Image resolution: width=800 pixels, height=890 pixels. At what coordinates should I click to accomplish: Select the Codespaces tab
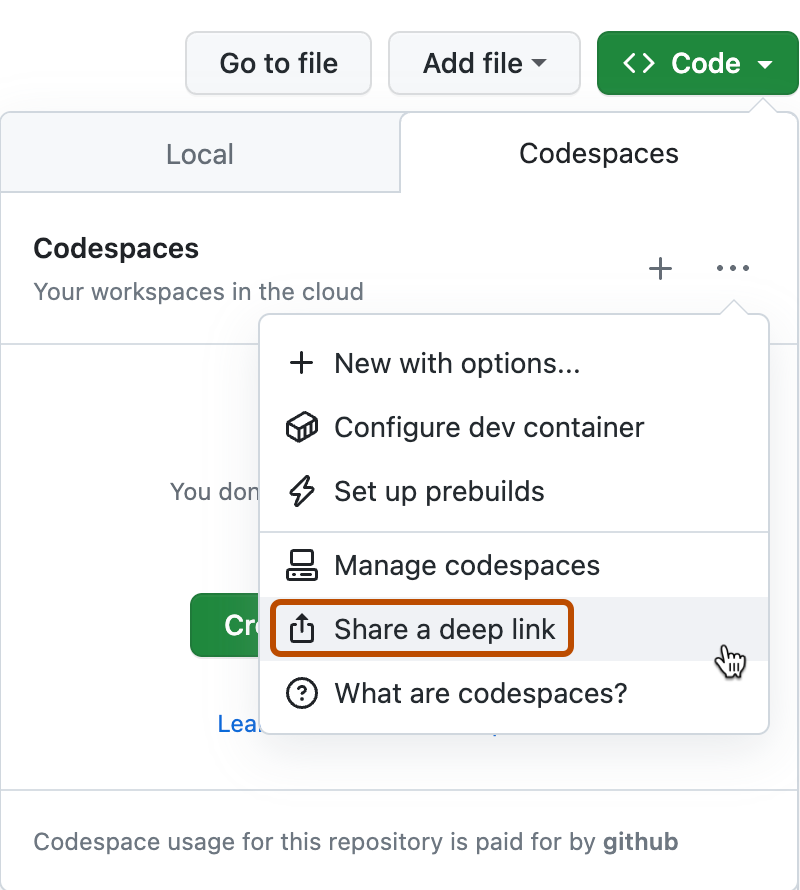pyautogui.click(x=598, y=153)
